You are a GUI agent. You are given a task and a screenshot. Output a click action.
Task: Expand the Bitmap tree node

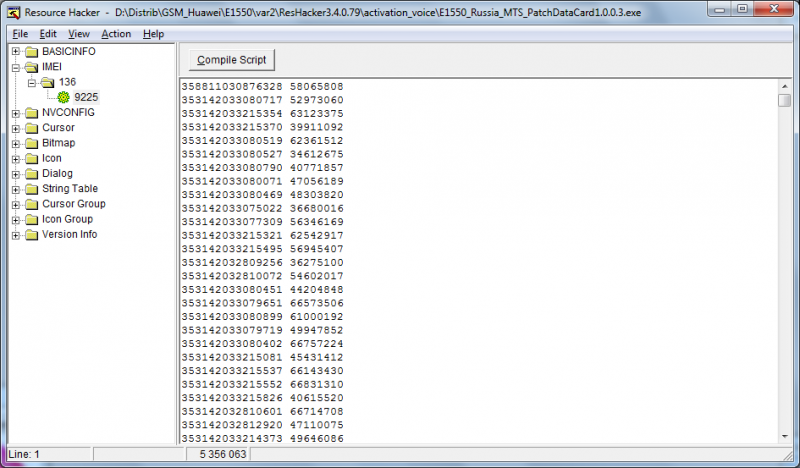pos(16,144)
